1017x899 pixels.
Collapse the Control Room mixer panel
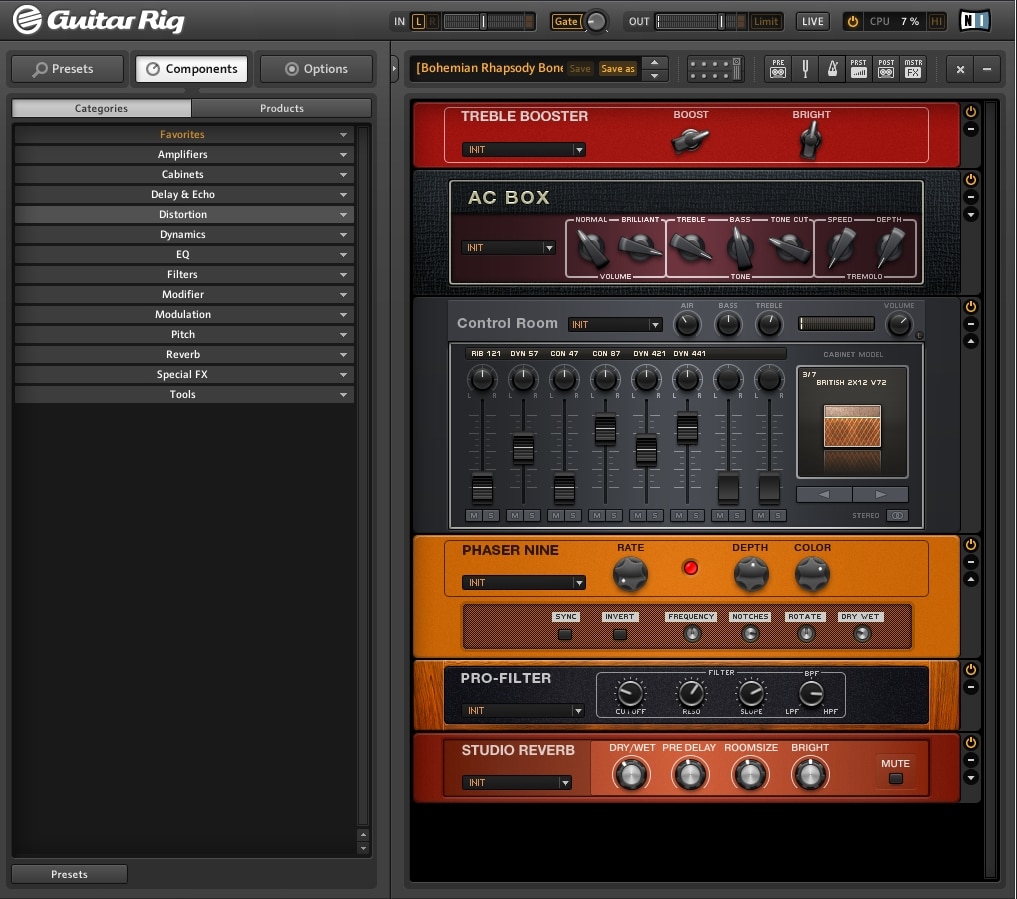pos(970,341)
